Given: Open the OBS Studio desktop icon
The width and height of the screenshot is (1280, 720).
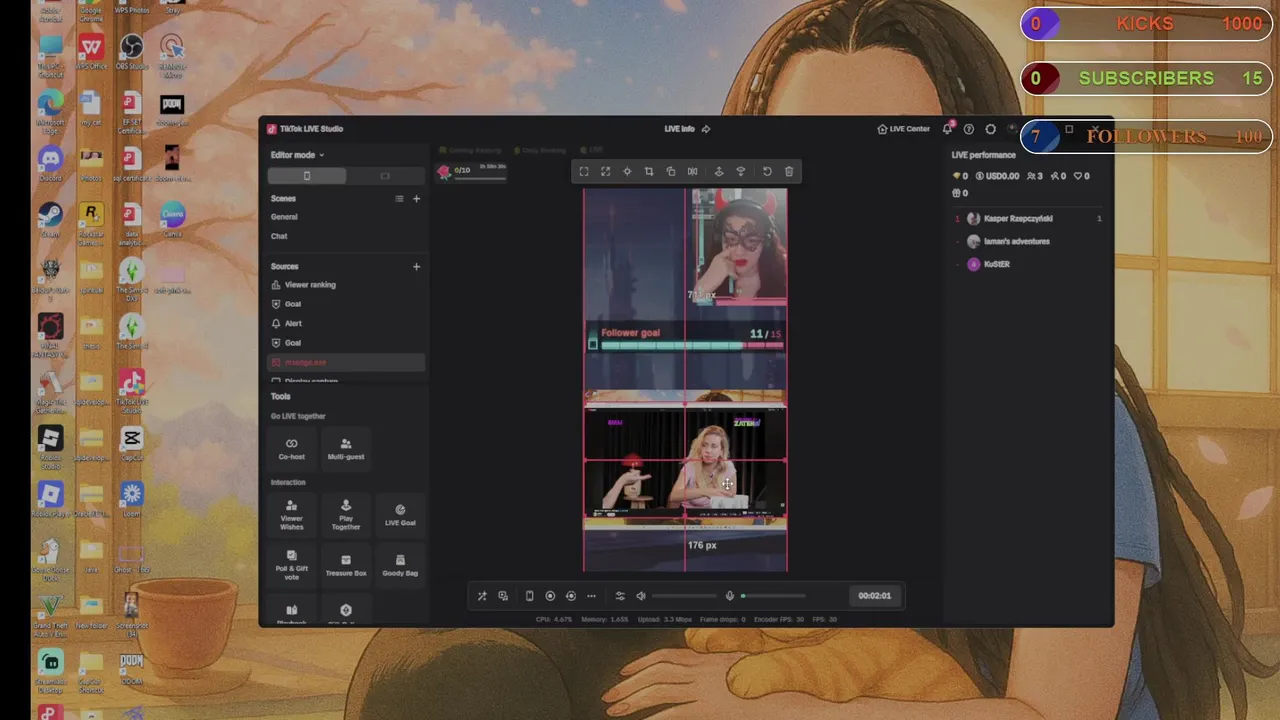Looking at the screenshot, I should pyautogui.click(x=131, y=52).
